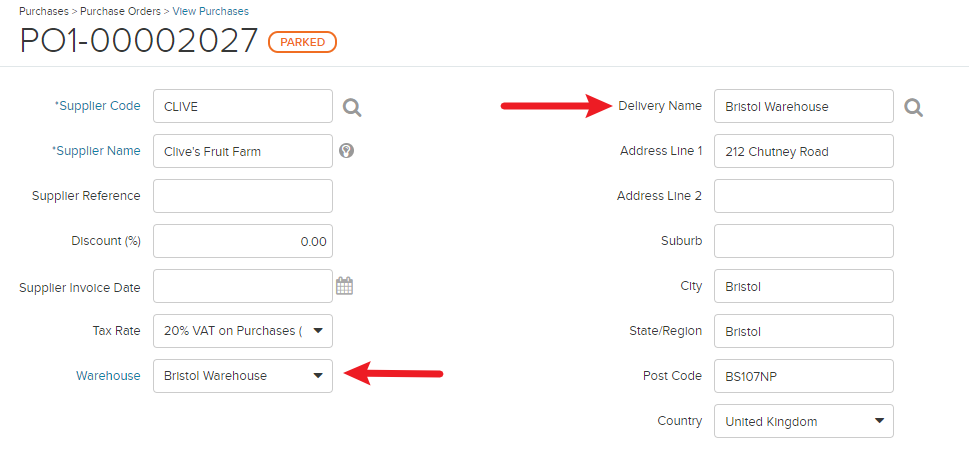The image size is (969, 457).
Task: Click the Supplier Code label link
Action: (x=98, y=106)
